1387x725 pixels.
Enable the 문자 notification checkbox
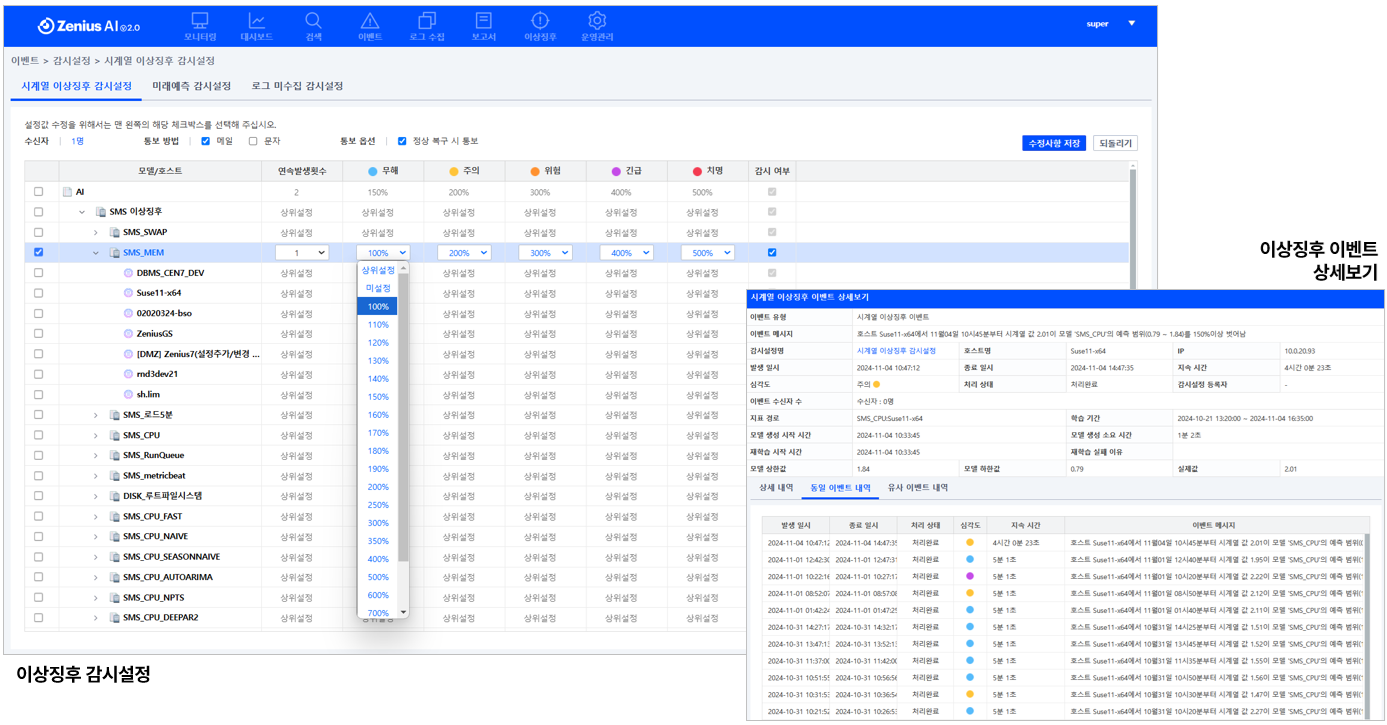point(253,141)
